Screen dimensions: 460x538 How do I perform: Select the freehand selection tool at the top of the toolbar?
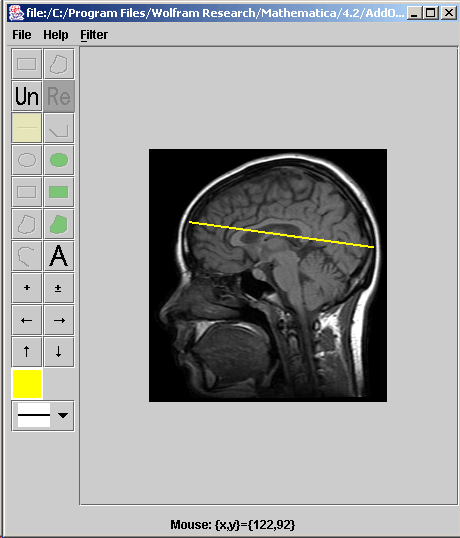tap(59, 64)
